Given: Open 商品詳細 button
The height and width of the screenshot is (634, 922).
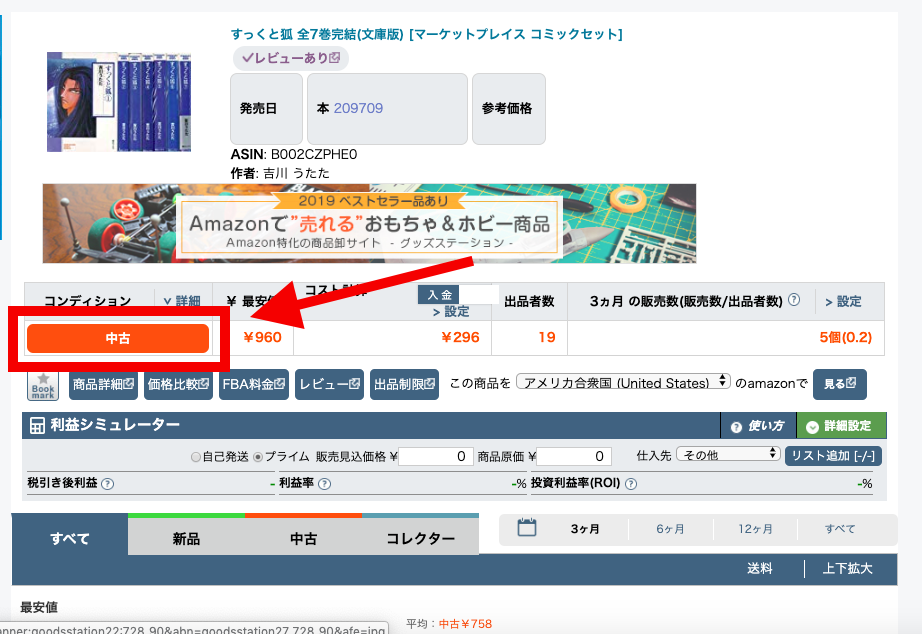Looking at the screenshot, I should (103, 385).
